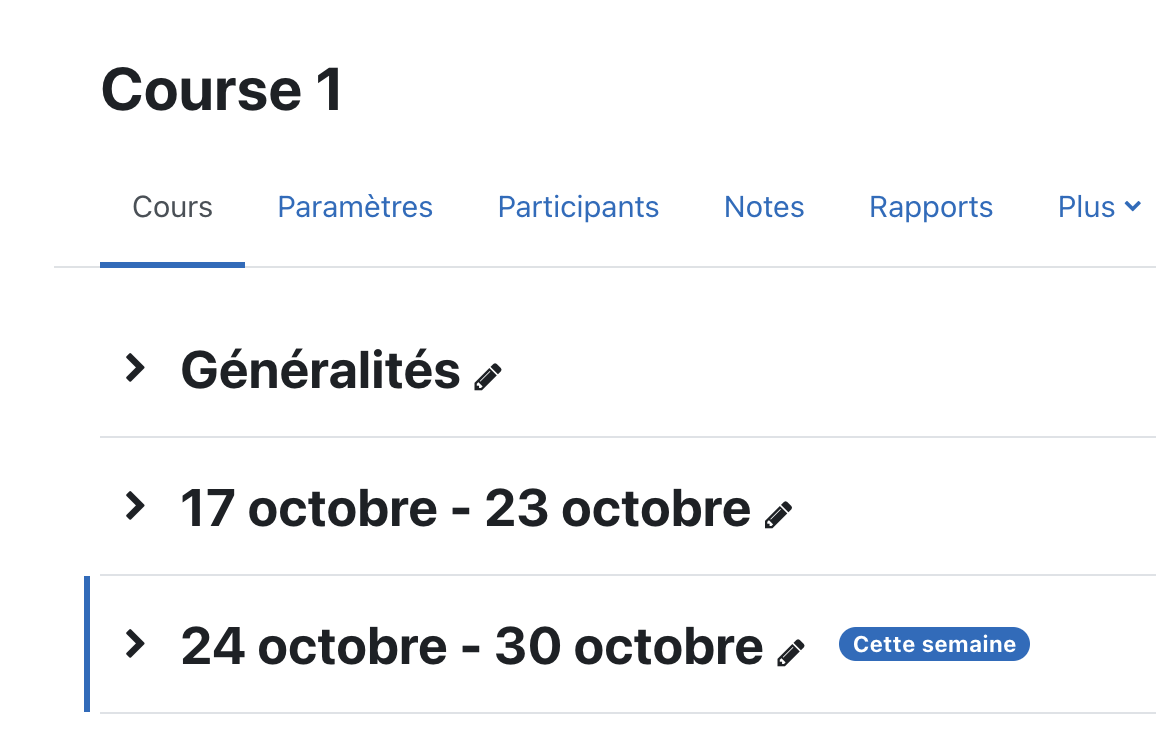This screenshot has width=1156, height=754.
Task: Select the Cours tab label
Action: (173, 207)
